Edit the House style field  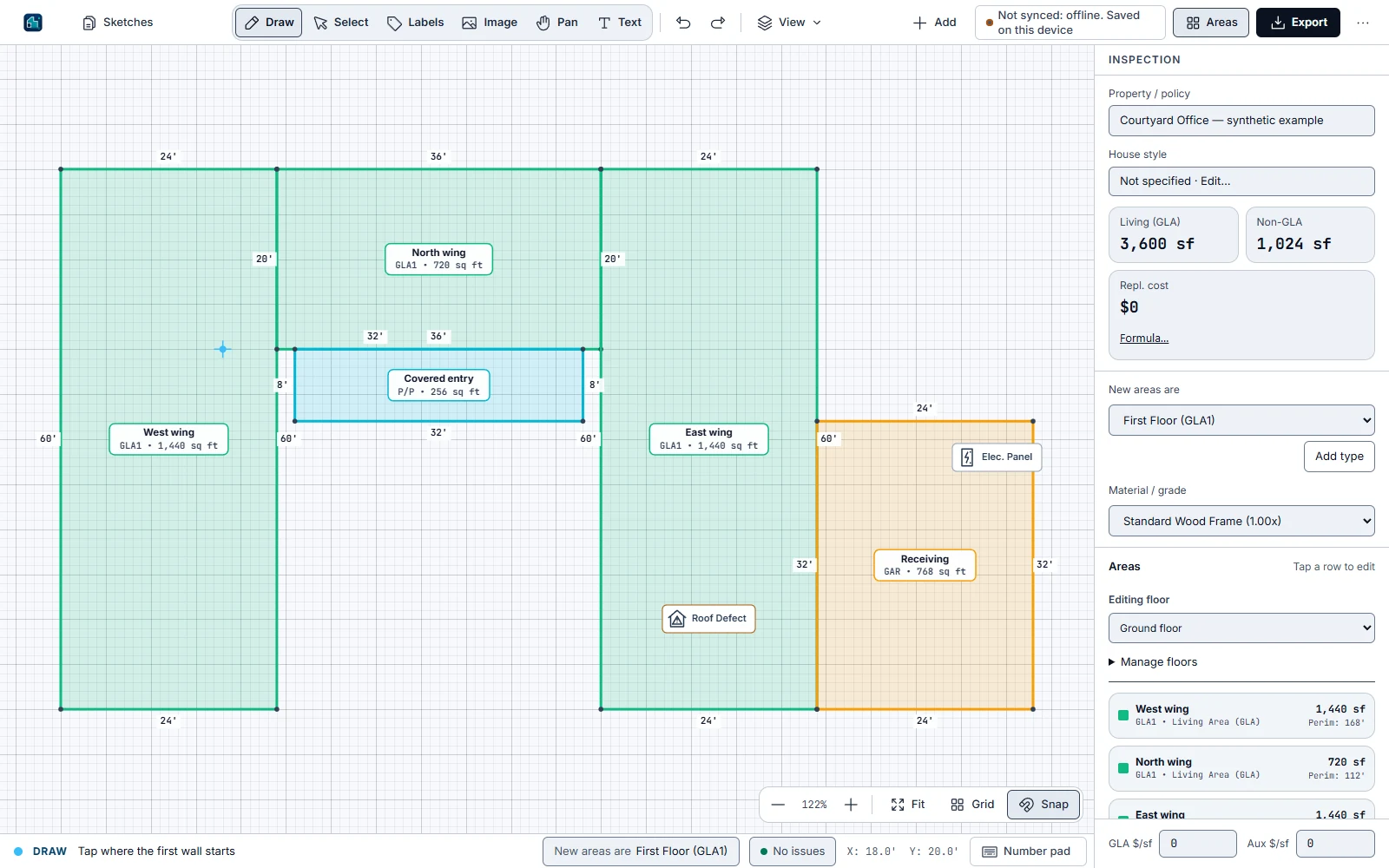coord(1241,181)
